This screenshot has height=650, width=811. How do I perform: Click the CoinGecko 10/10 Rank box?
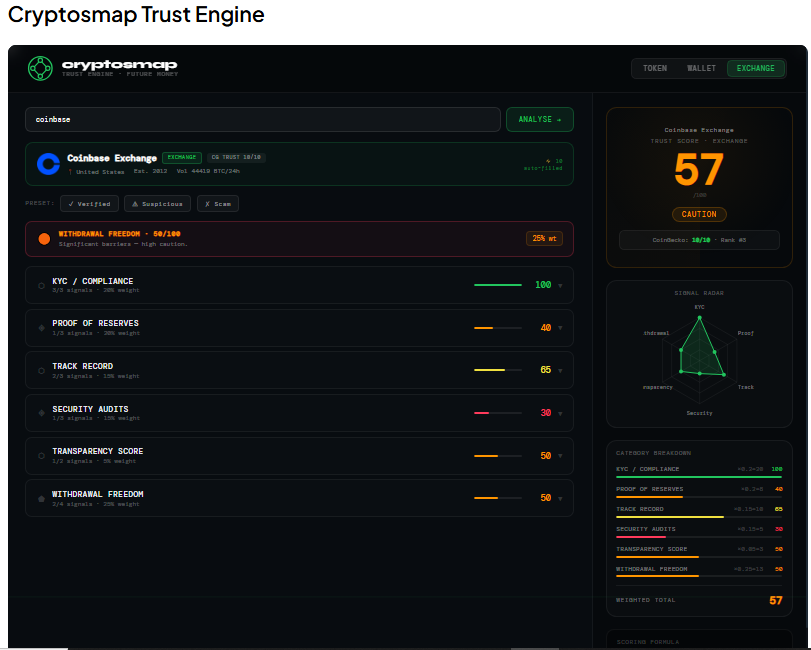(x=699, y=240)
